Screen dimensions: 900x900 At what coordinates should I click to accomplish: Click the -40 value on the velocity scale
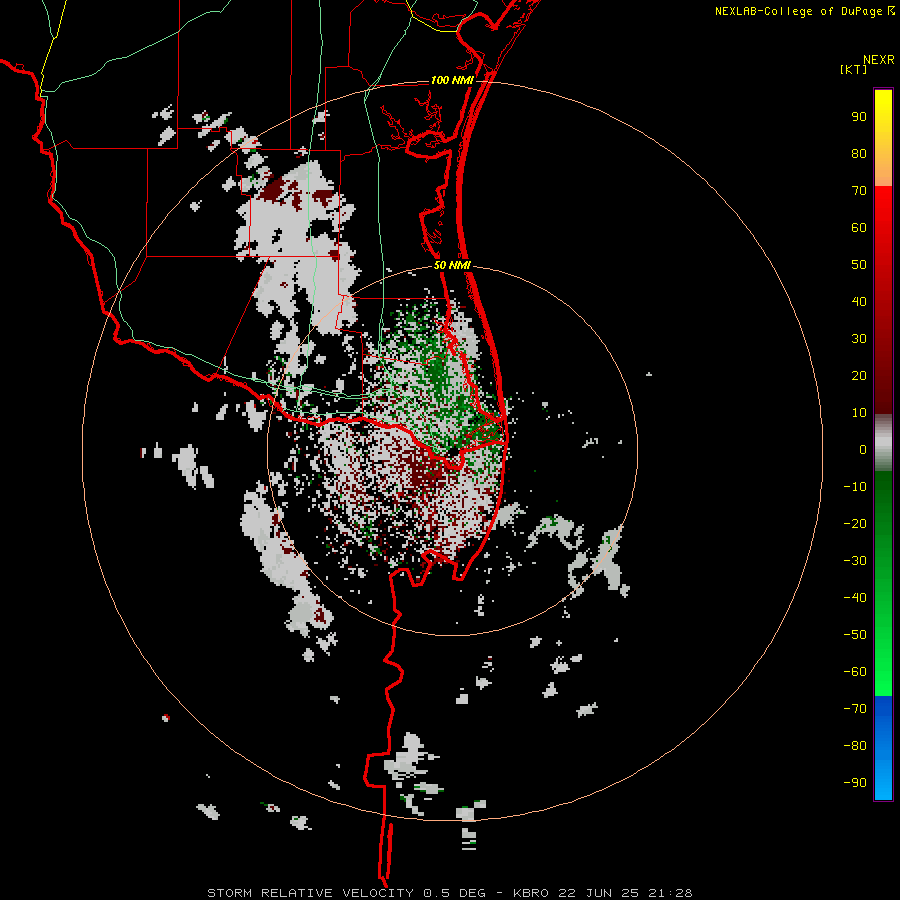(855, 598)
